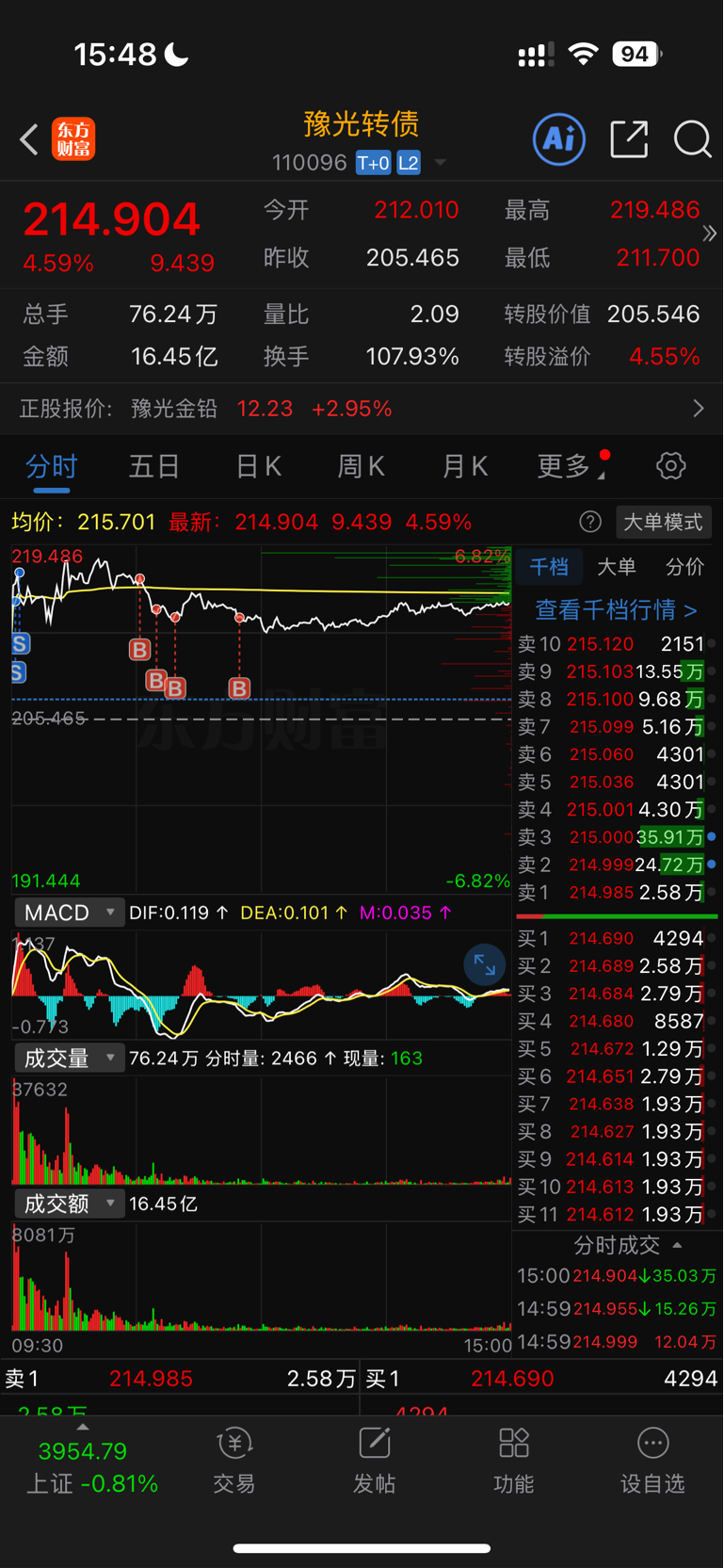The height and width of the screenshot is (1568, 724).
Task: Tap the upper S sell marker
Action: 20,643
